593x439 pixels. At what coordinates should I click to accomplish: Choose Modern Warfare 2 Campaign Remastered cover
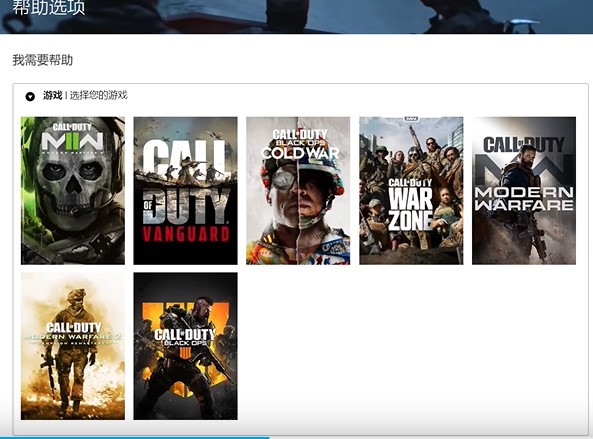click(73, 346)
